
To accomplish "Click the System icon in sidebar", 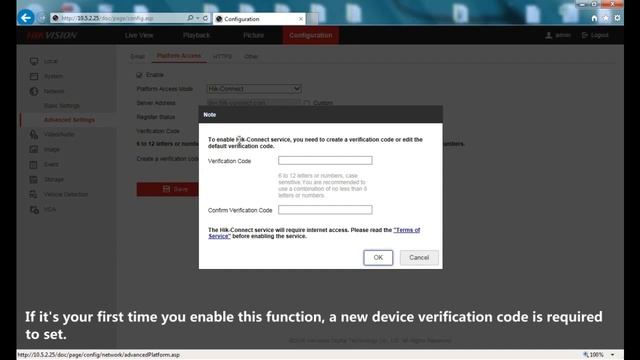I will click(34, 76).
